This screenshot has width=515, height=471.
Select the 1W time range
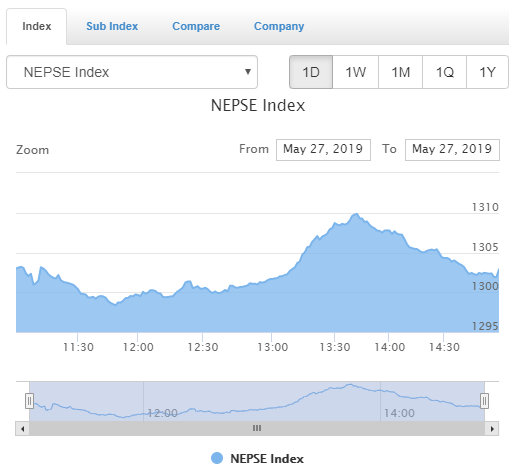click(356, 72)
